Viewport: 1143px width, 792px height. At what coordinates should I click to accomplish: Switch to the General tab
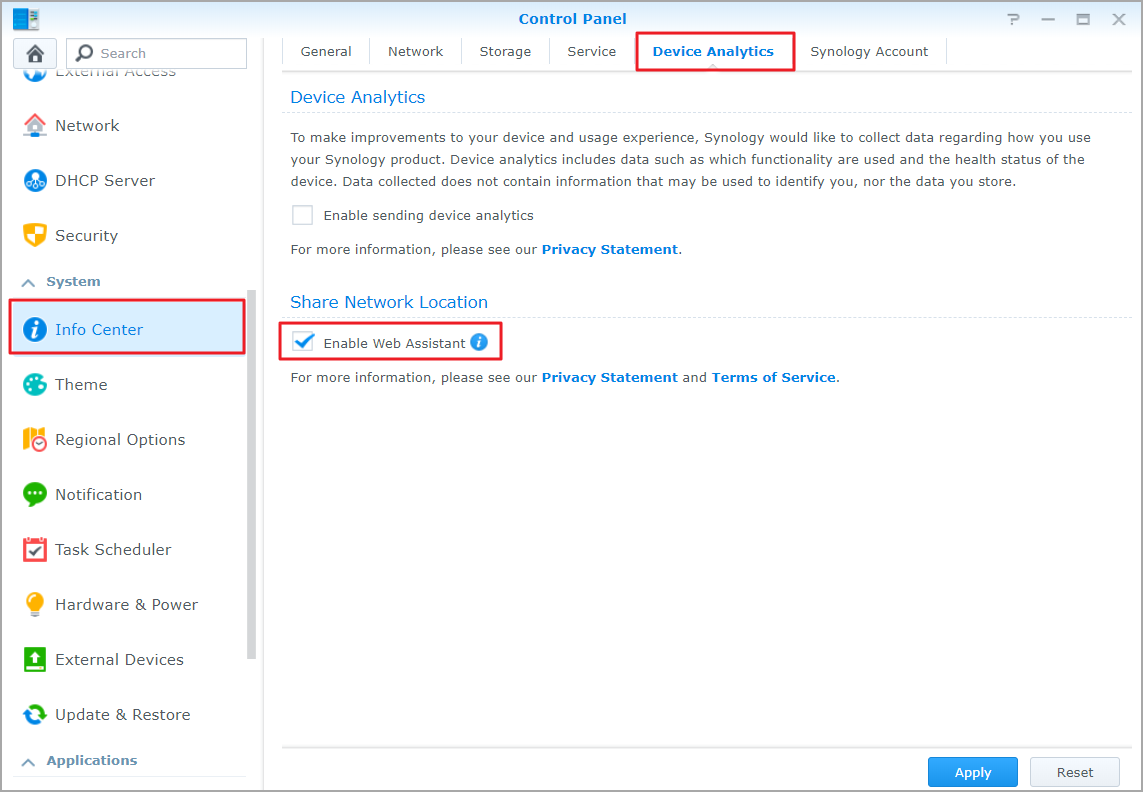(x=326, y=52)
